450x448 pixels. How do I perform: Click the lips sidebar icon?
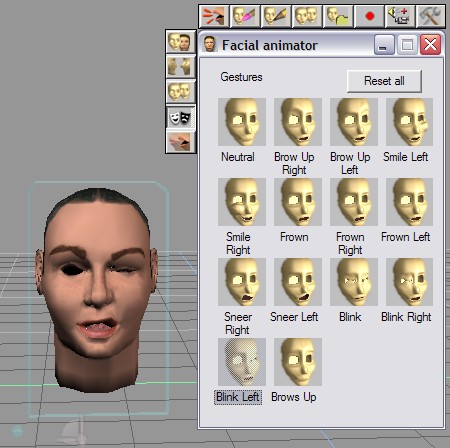click(180, 141)
